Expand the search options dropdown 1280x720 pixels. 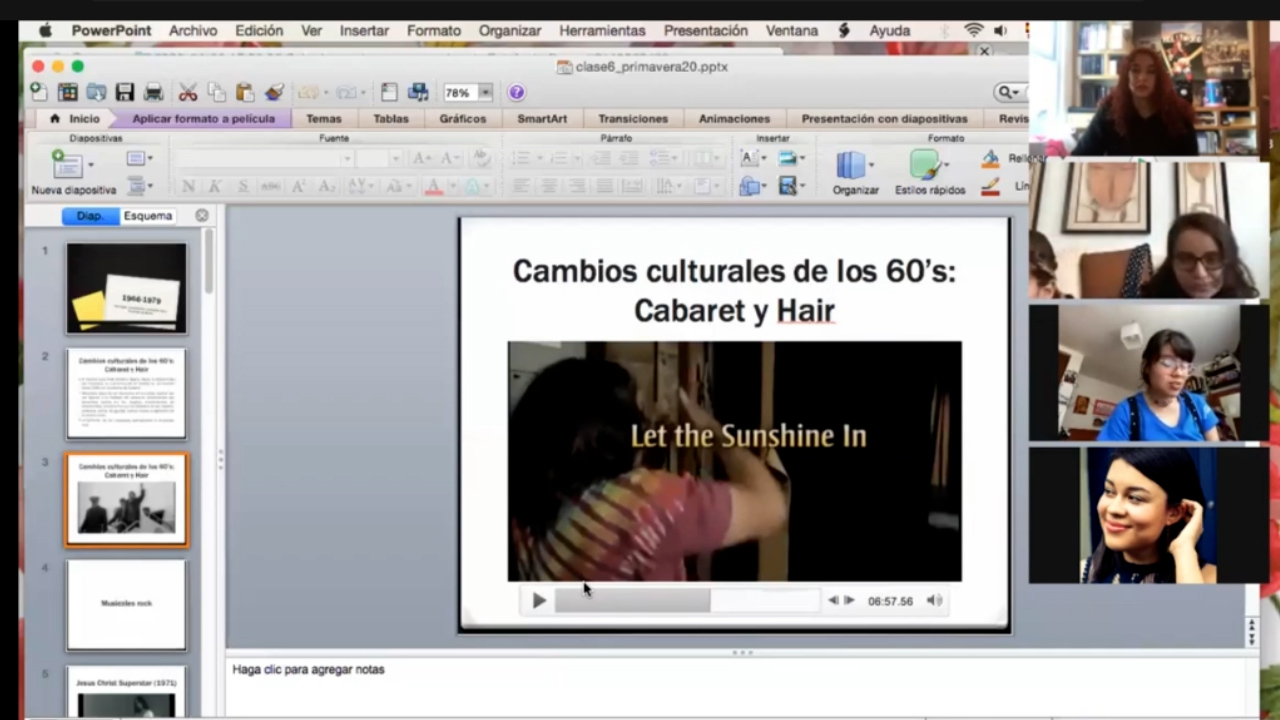(x=1010, y=92)
